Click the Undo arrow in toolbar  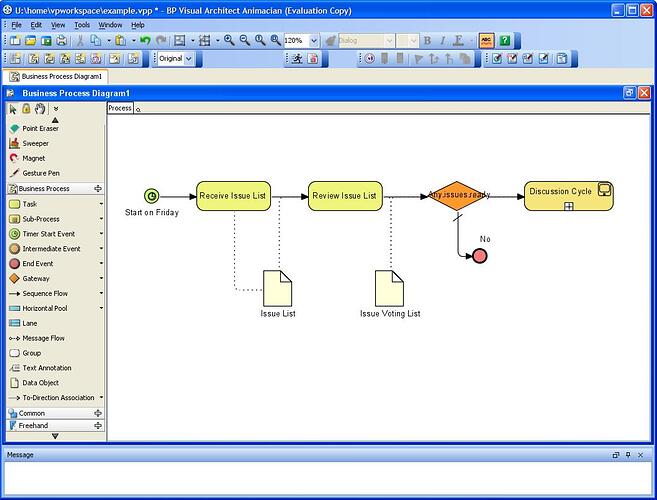coord(145,41)
